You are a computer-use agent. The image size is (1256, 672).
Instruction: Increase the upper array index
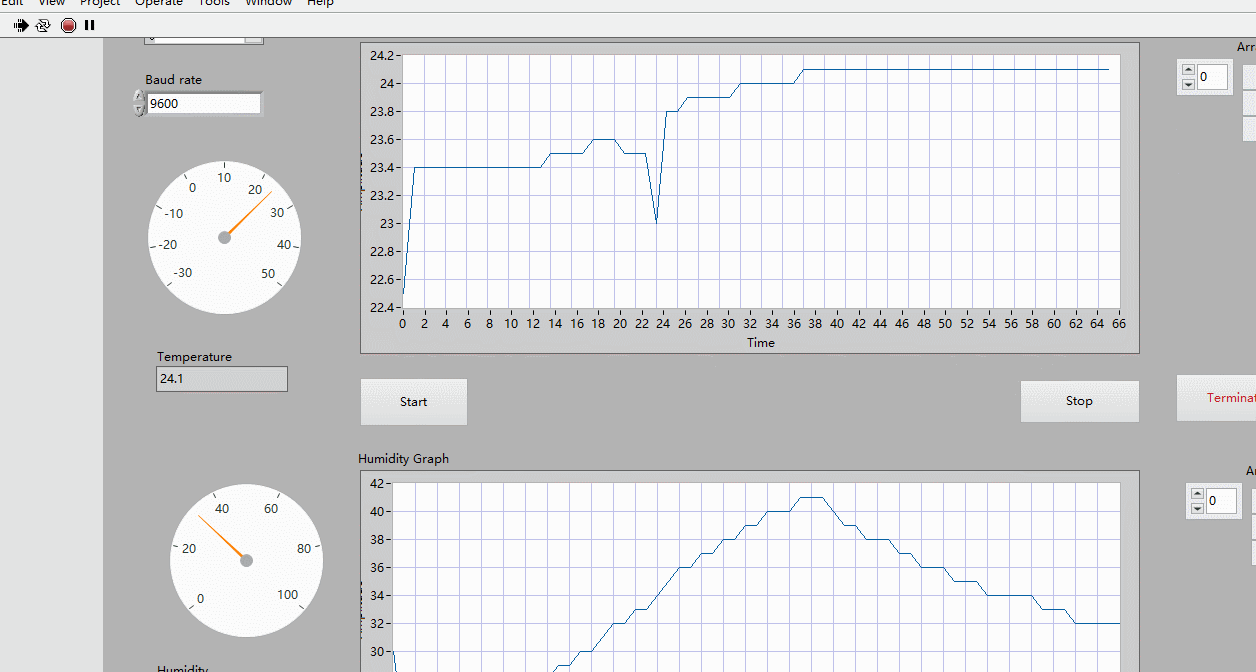[1188, 70]
